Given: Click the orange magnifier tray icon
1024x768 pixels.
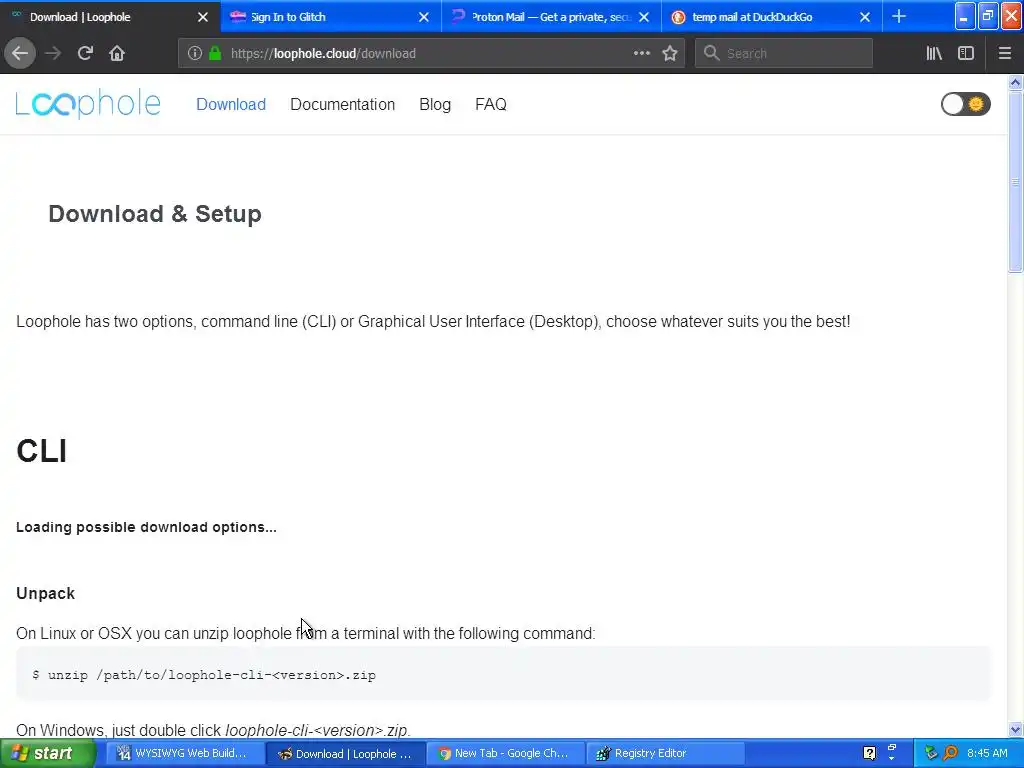Looking at the screenshot, I should point(950,753).
